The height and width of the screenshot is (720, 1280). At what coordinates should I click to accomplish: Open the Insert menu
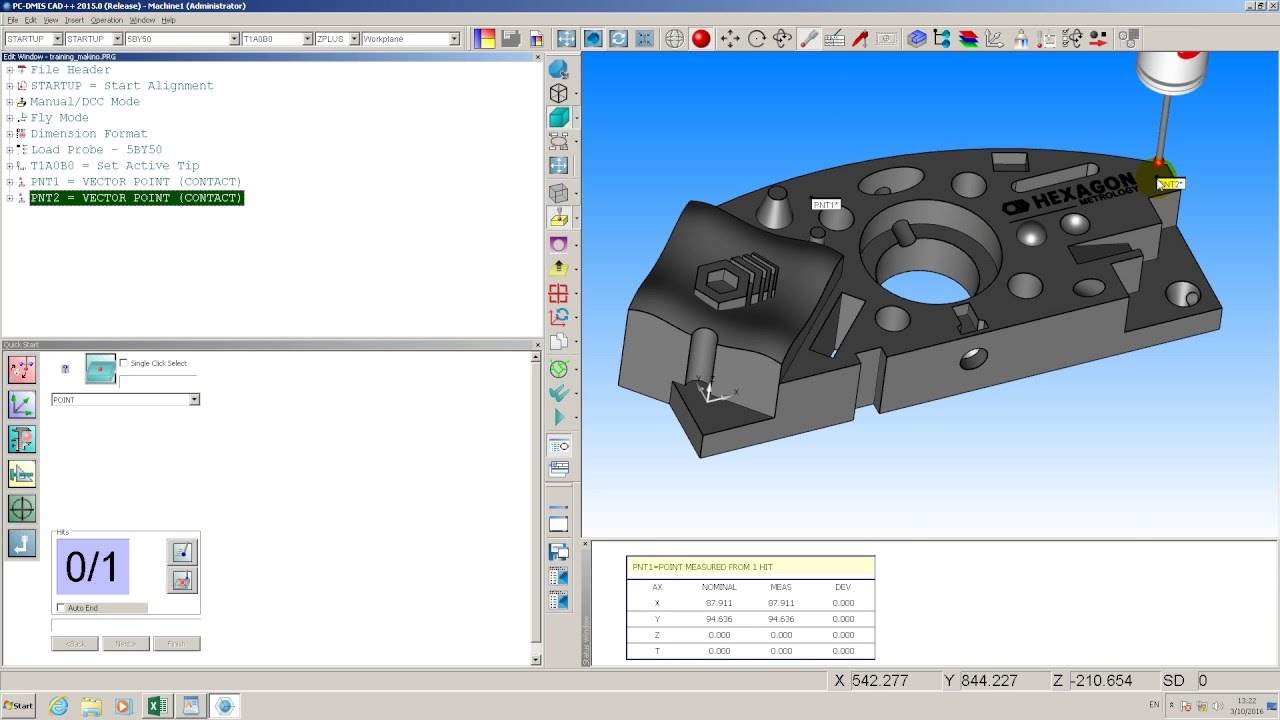click(75, 20)
